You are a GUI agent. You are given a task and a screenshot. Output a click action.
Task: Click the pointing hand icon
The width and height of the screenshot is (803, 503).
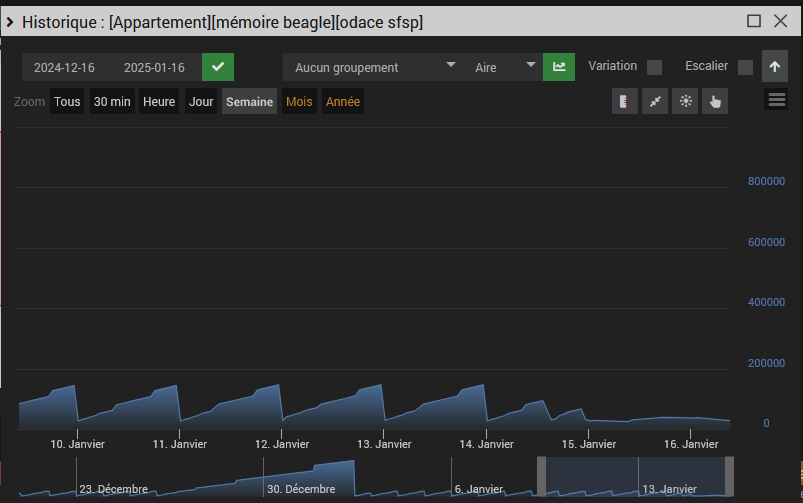[715, 101]
